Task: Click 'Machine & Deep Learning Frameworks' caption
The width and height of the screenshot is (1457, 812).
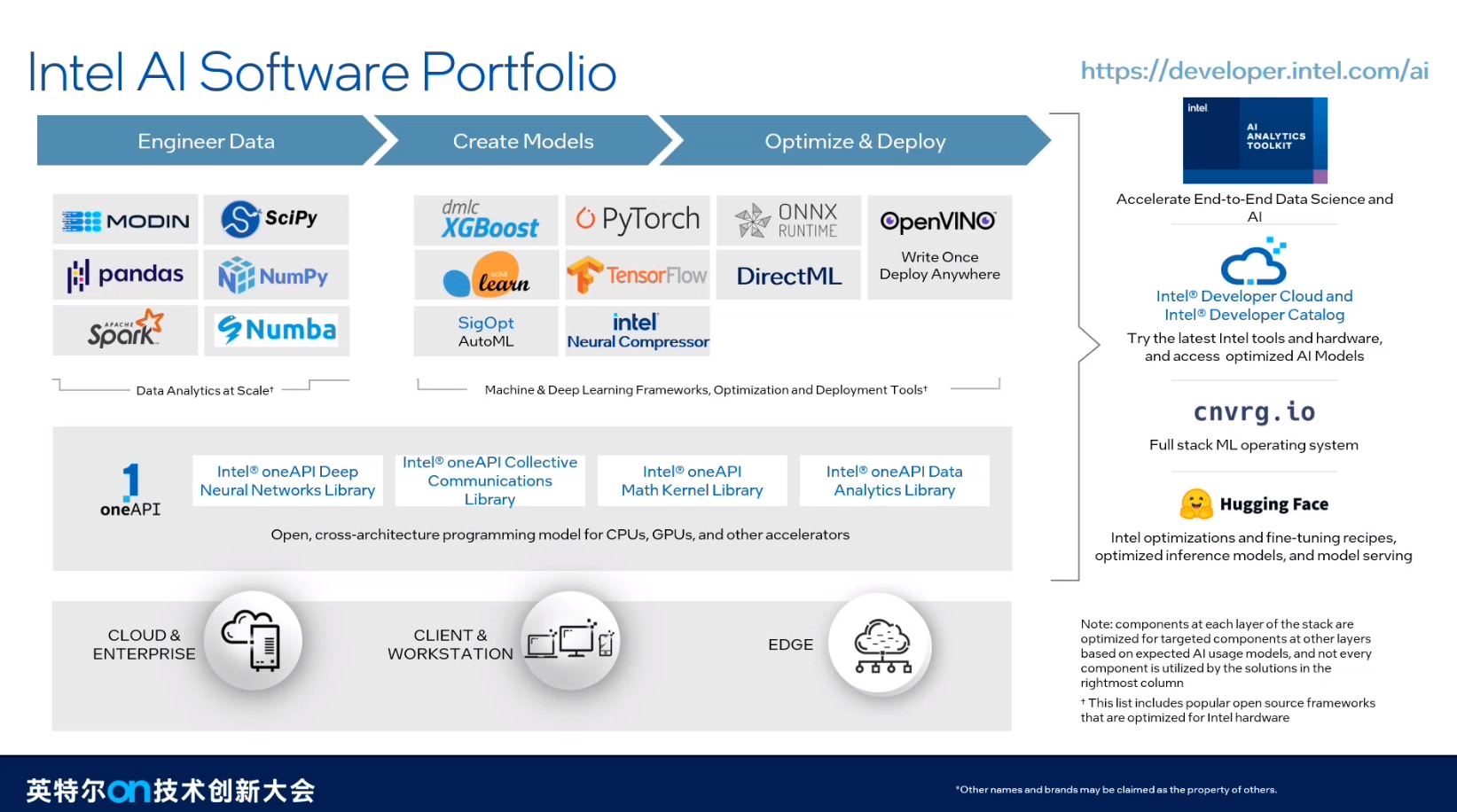Action: click(706, 389)
